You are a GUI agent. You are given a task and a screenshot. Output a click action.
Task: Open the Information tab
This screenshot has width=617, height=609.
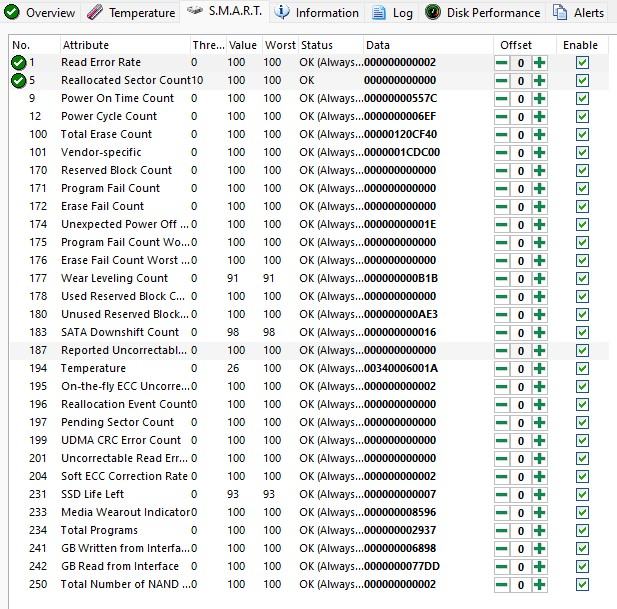316,13
